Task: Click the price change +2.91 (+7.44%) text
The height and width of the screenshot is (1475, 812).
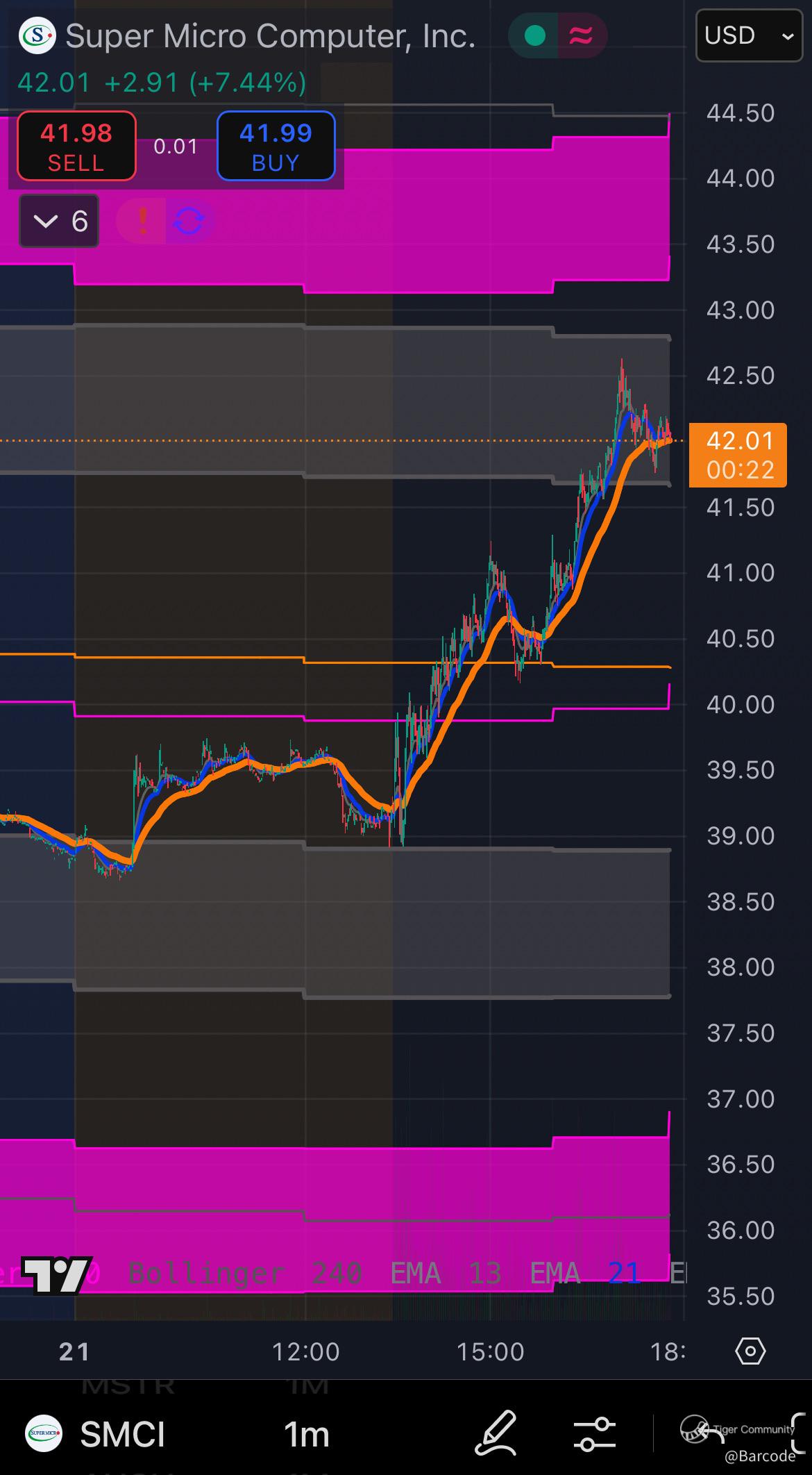Action: [x=205, y=83]
